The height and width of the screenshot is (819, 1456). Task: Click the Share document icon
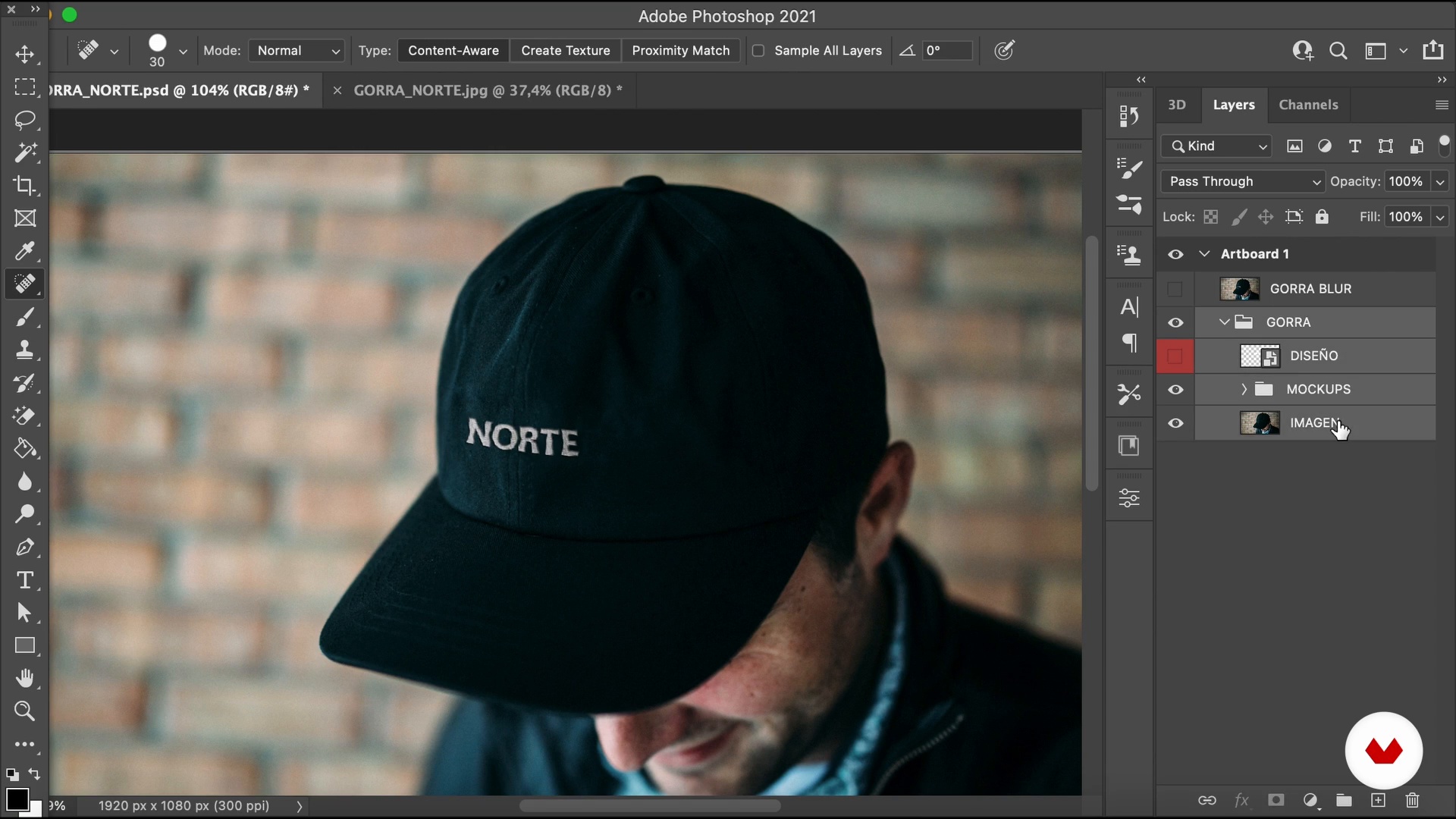coord(1433,50)
